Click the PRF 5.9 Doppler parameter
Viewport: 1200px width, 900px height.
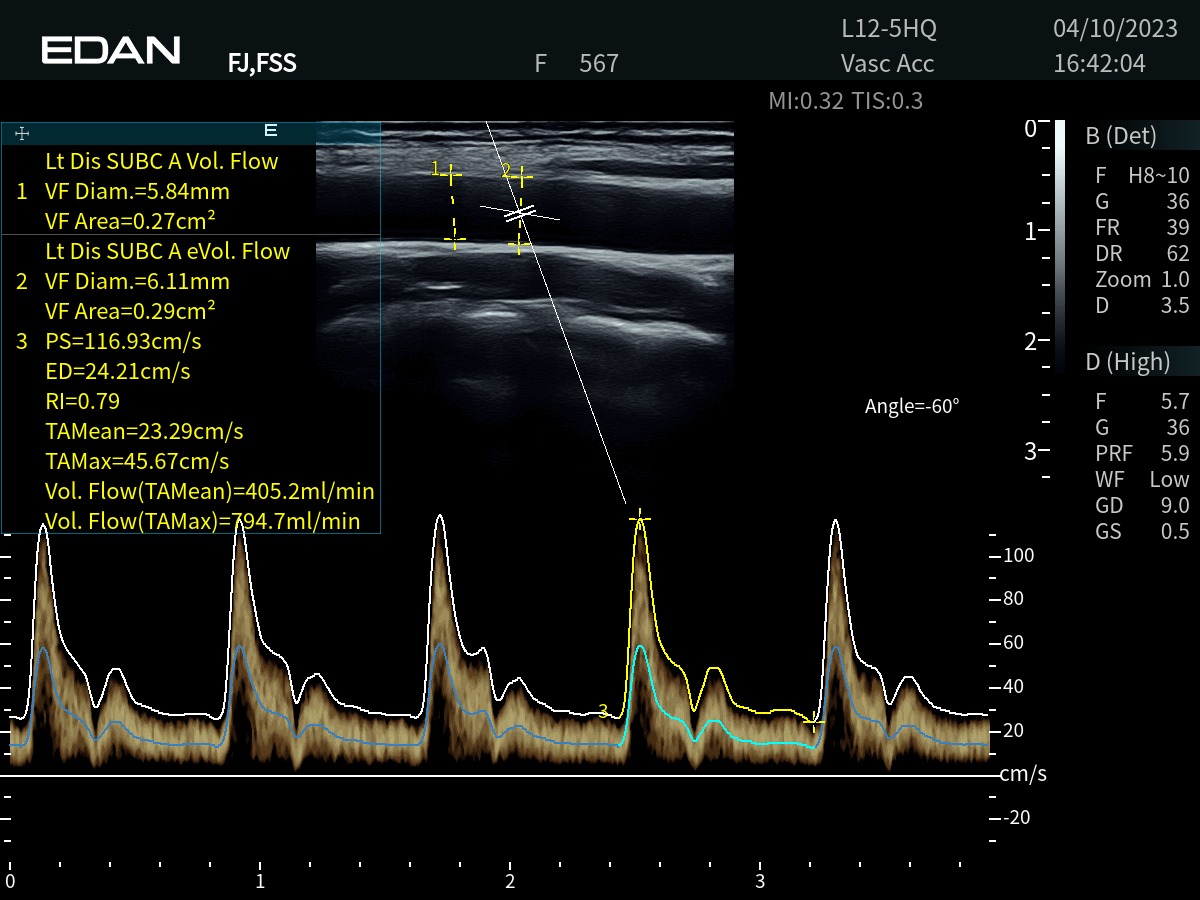pos(1141,453)
